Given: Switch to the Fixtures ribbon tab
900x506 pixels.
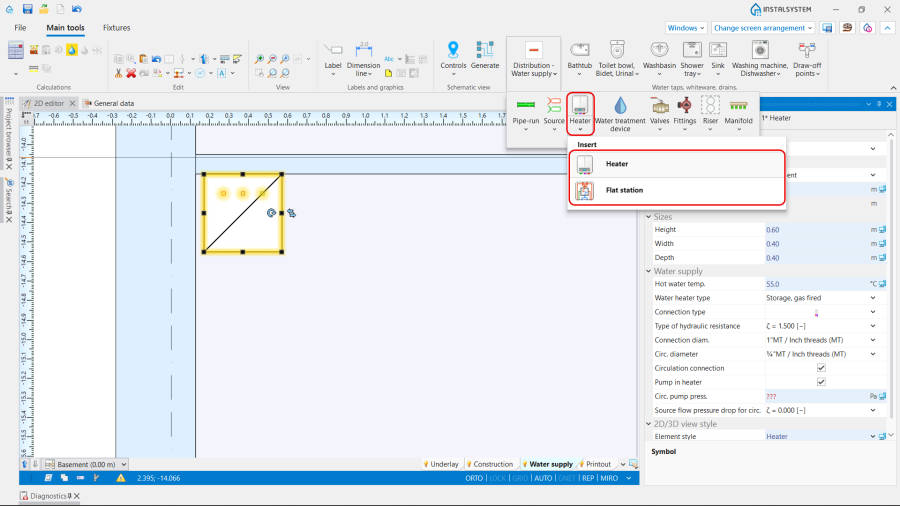Looking at the screenshot, I should click(x=117, y=28).
